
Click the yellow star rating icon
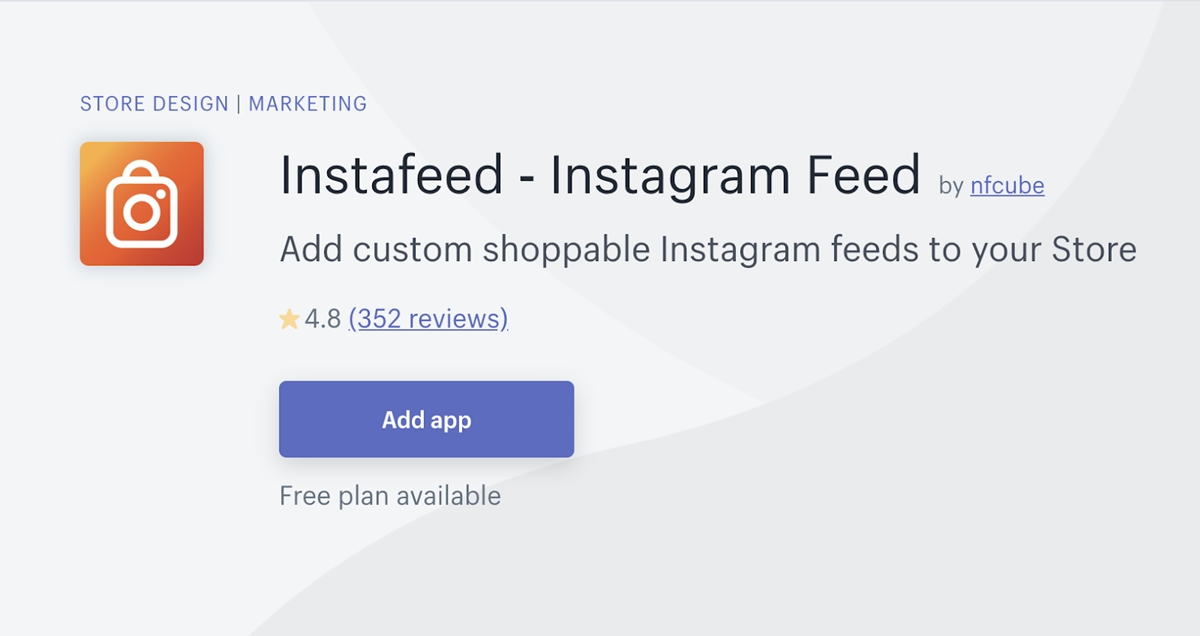point(289,320)
